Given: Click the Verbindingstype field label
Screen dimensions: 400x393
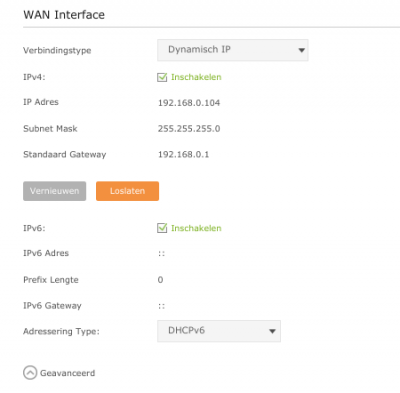Looking at the screenshot, I should [x=57, y=51].
